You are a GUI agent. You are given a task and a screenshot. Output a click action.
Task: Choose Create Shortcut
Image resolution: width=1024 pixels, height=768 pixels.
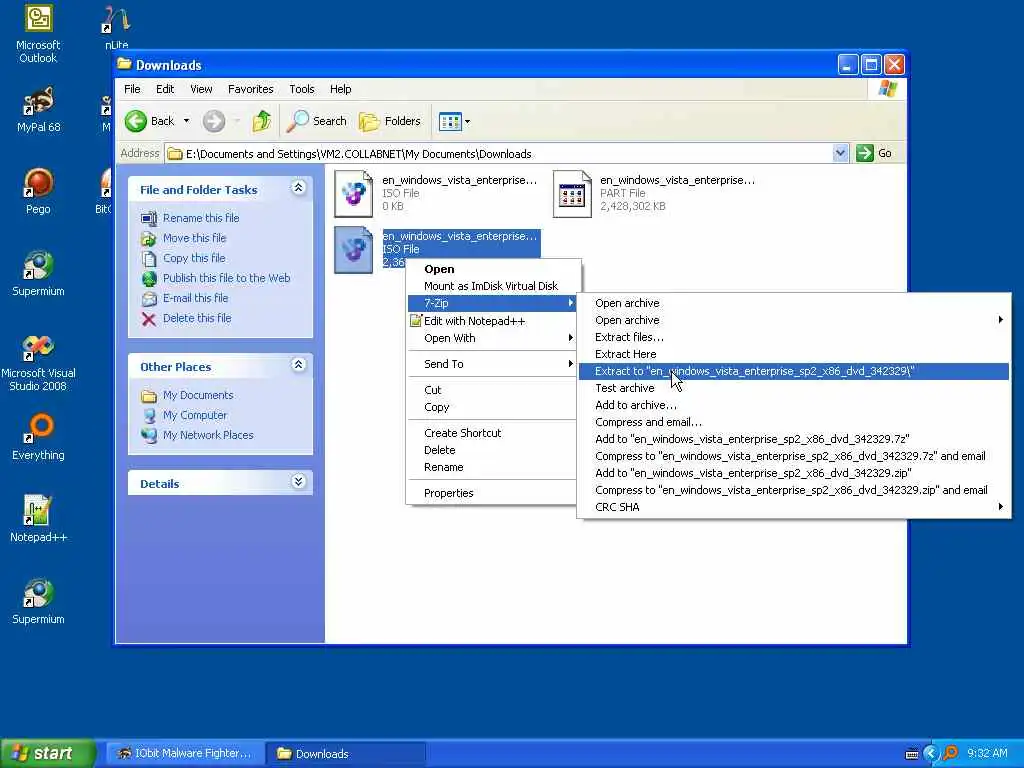point(491,433)
